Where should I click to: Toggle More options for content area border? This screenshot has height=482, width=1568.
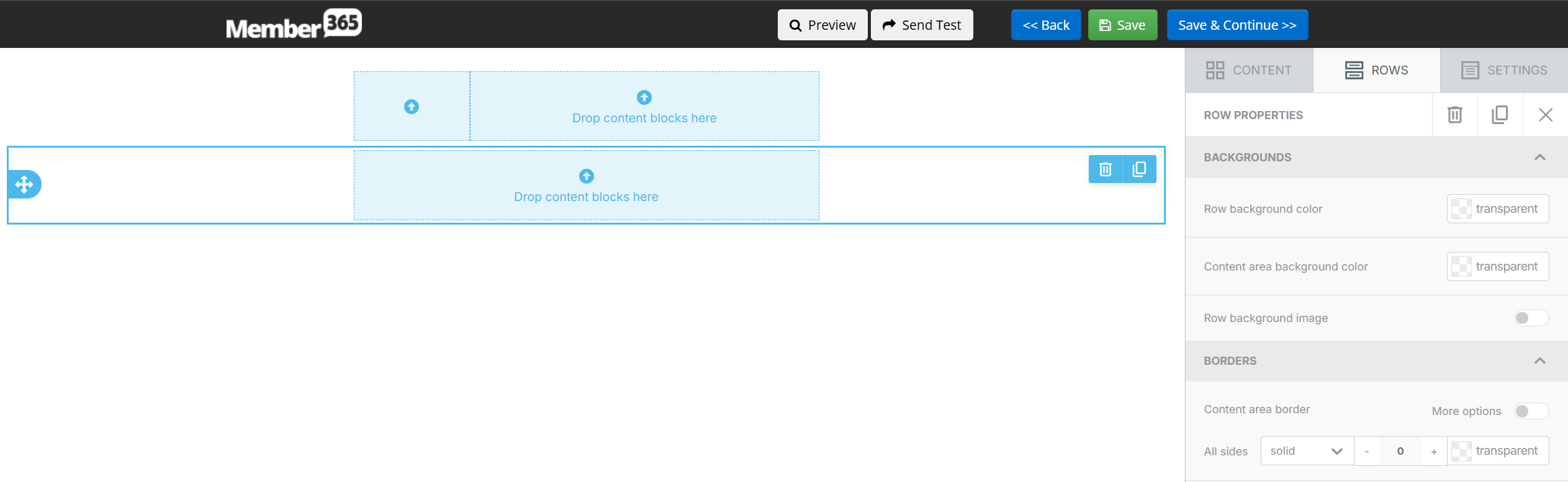(1530, 411)
